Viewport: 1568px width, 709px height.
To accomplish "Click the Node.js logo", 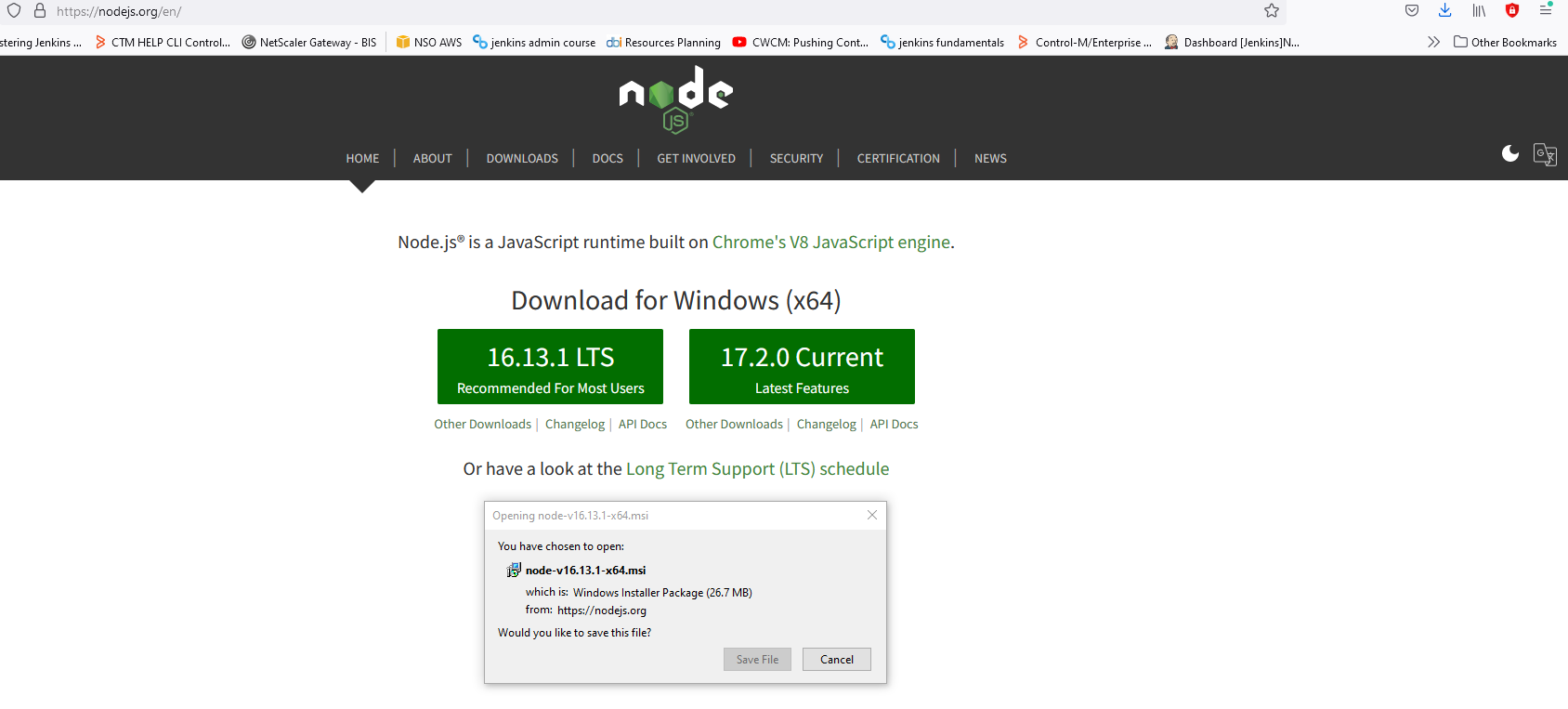I will pyautogui.click(x=676, y=99).
